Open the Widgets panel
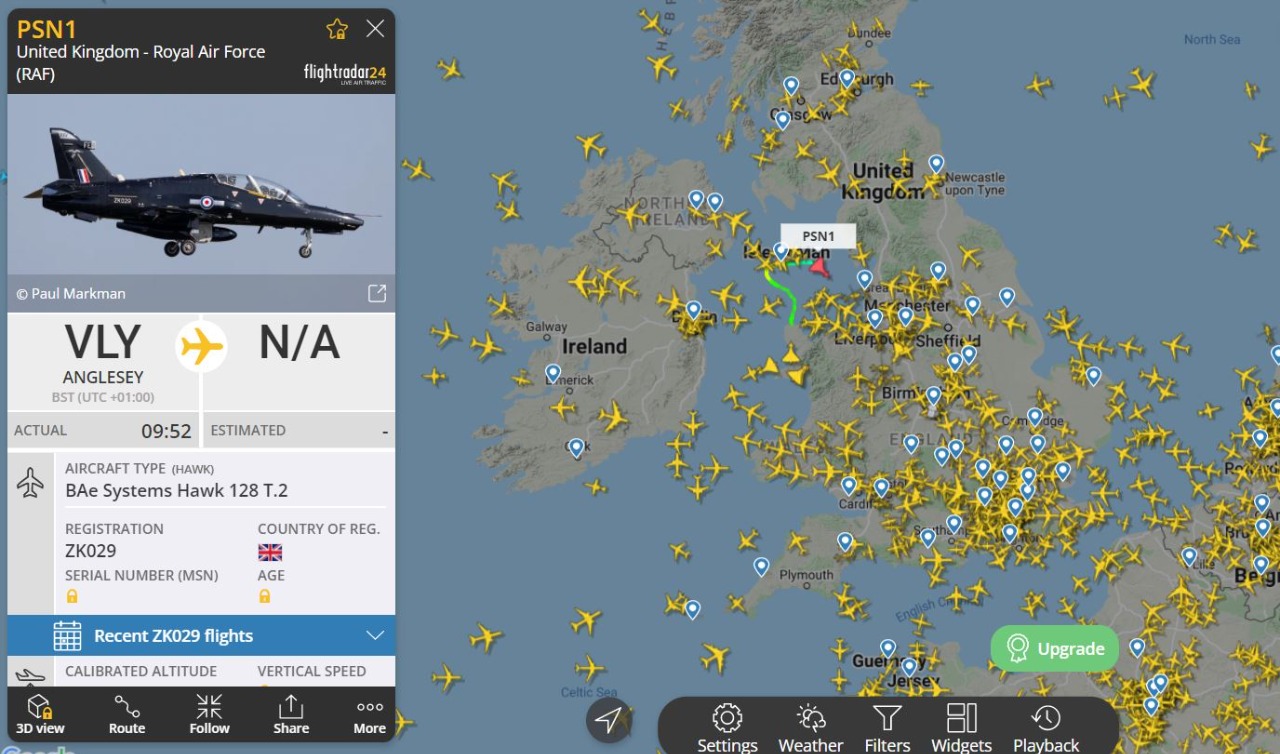The width and height of the screenshot is (1280, 754). 961,727
